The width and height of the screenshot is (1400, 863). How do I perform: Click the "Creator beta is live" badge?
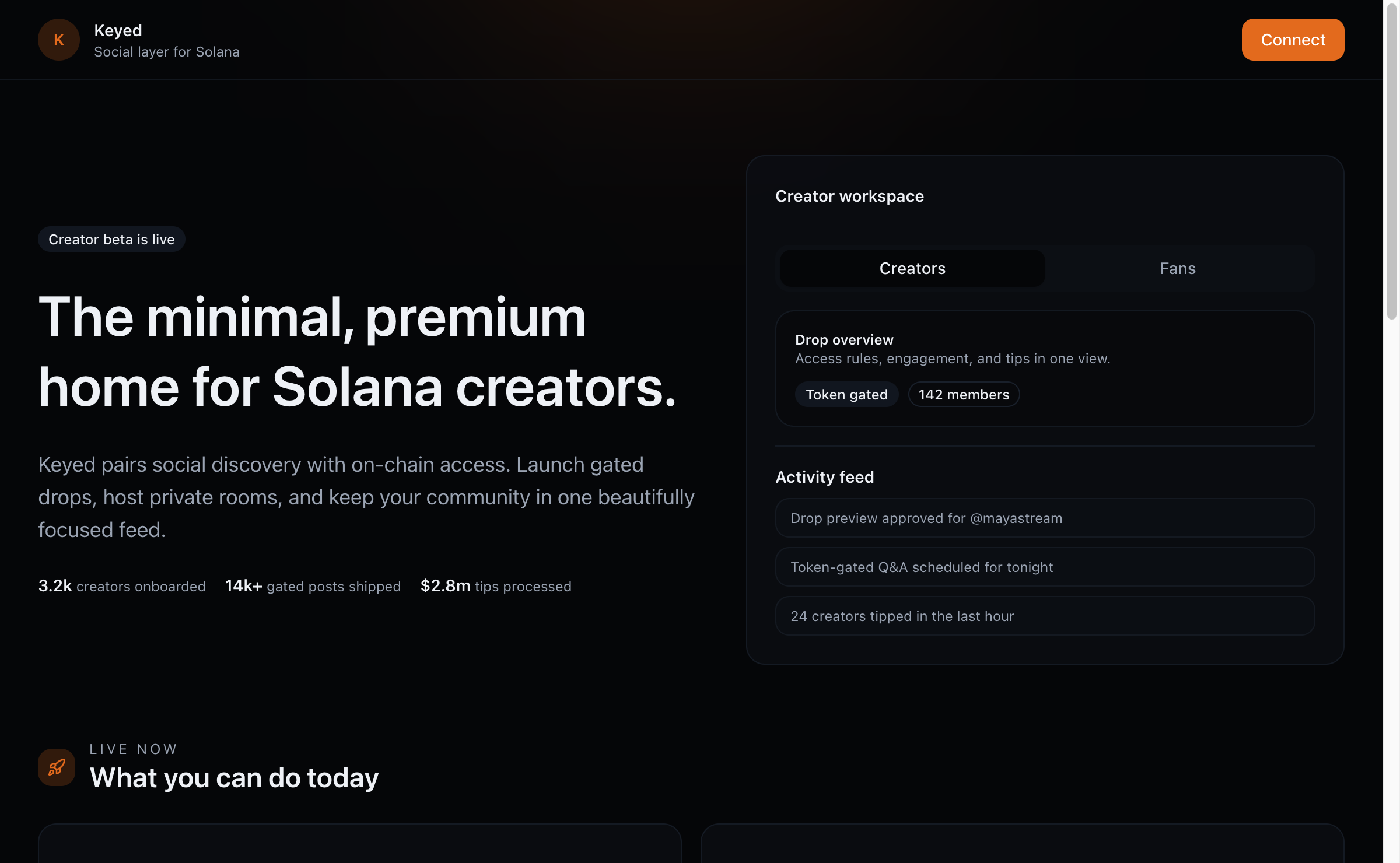(x=111, y=239)
